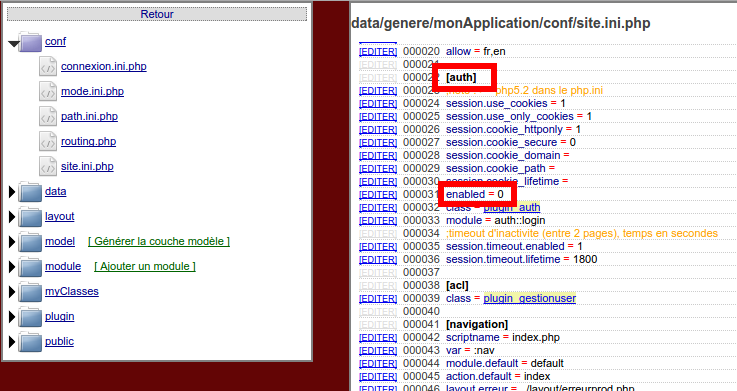Image resolution: width=737 pixels, height=391 pixels.
Task: Edit line 000044 module.default setting
Action: point(378,364)
